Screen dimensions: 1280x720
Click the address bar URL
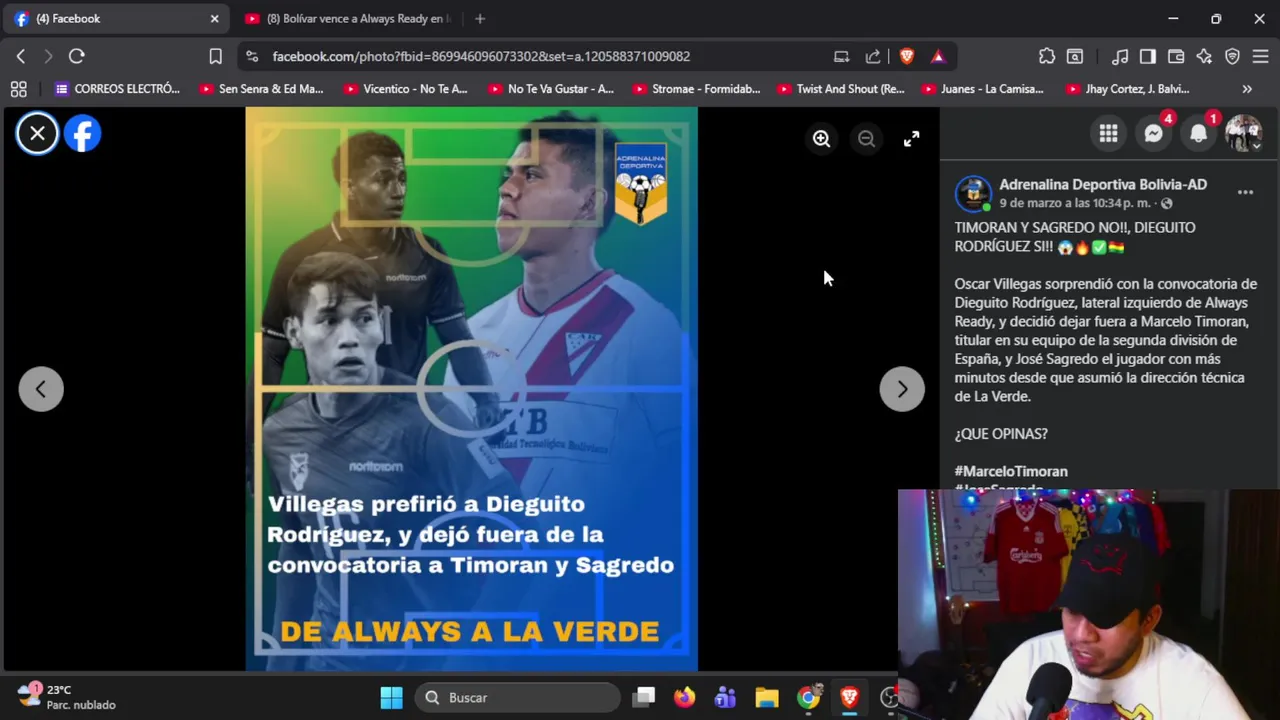pyautogui.click(x=481, y=56)
